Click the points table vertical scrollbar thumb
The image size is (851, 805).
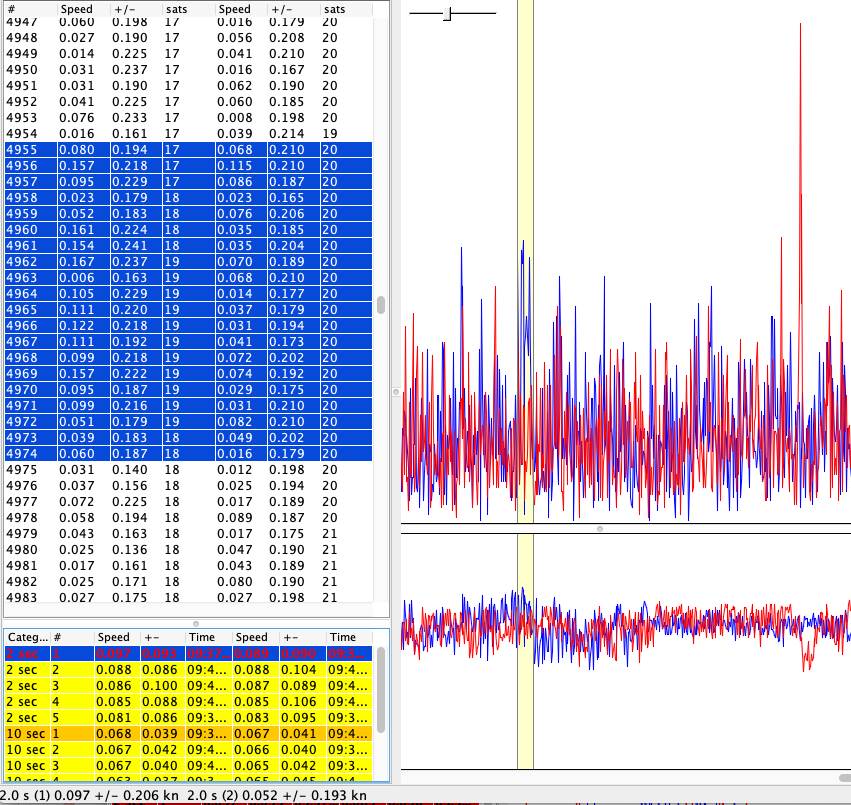point(382,305)
